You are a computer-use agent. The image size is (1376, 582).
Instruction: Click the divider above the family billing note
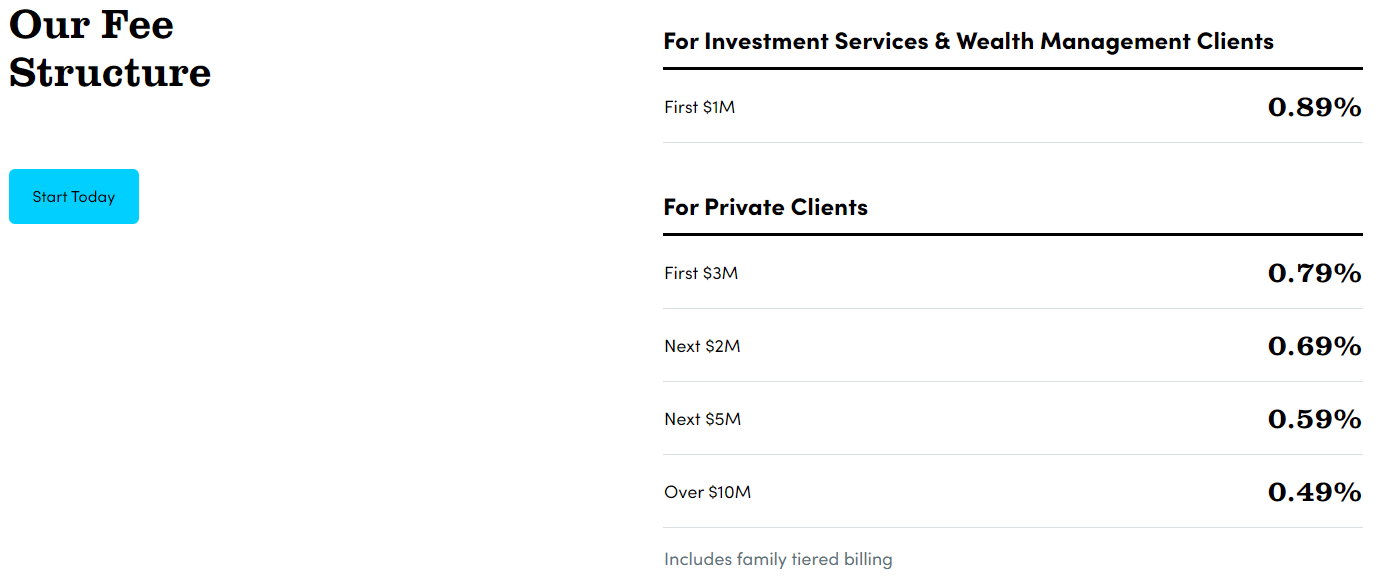1012,528
